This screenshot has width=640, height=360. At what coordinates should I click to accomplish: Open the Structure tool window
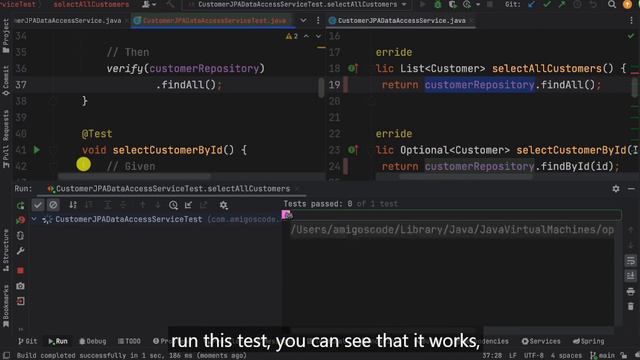pos(6,250)
